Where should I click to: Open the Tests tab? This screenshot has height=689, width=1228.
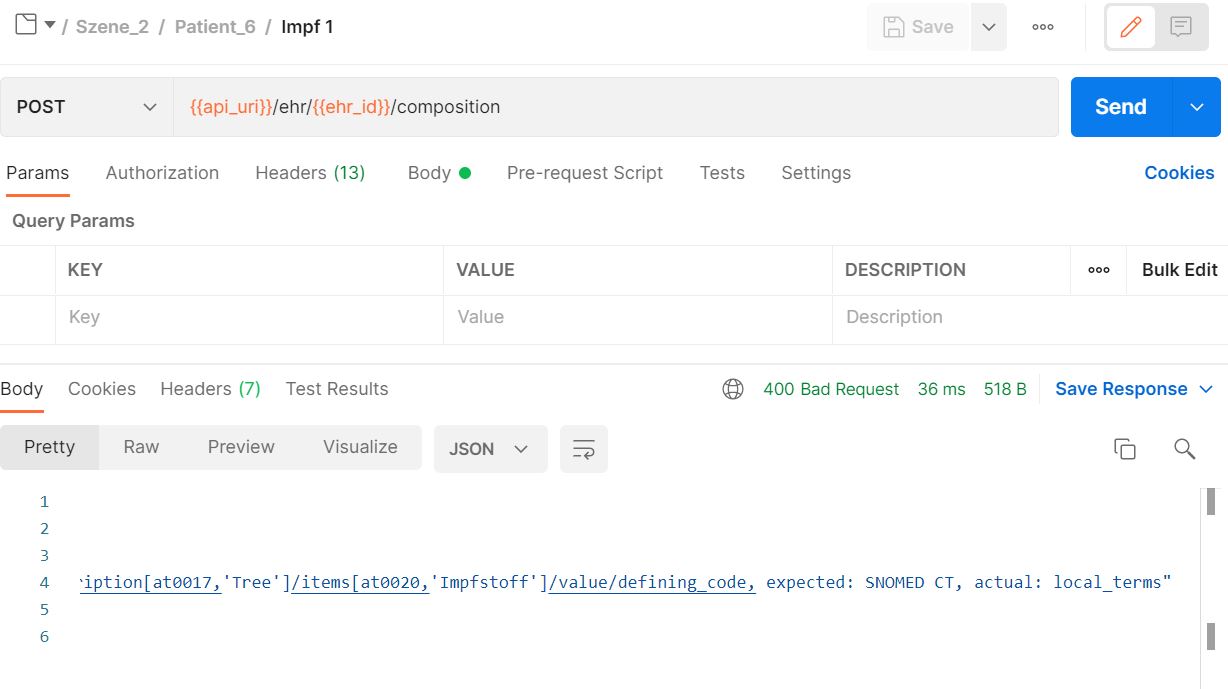pos(722,173)
